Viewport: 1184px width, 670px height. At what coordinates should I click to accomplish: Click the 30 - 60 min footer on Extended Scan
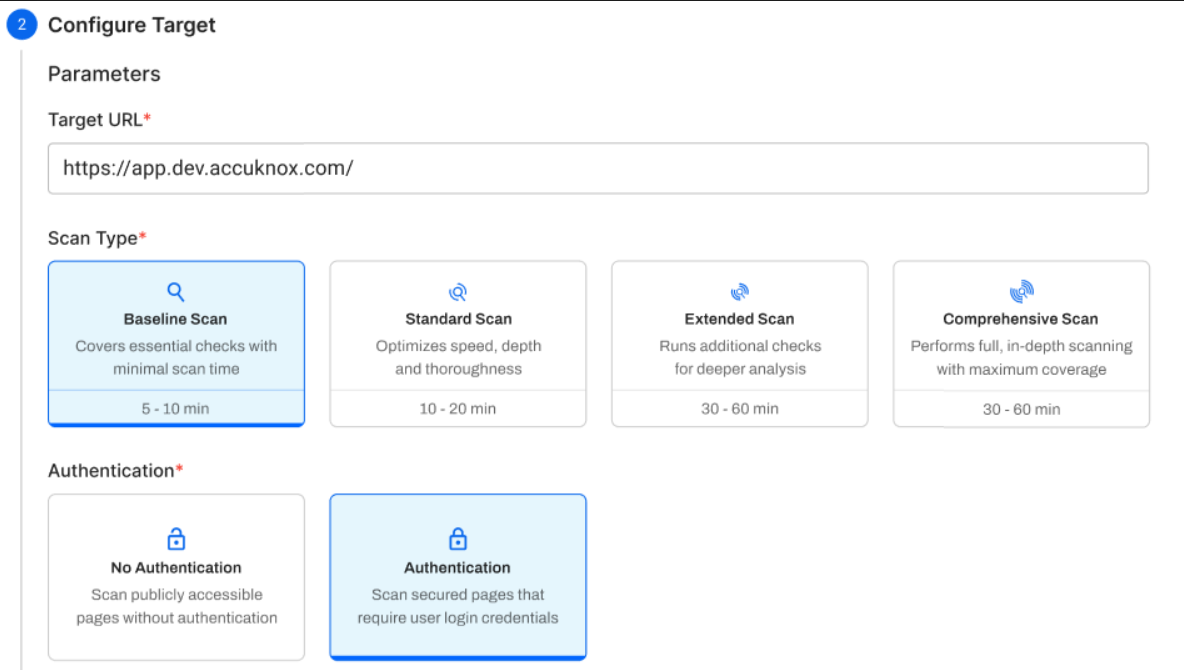[739, 408]
